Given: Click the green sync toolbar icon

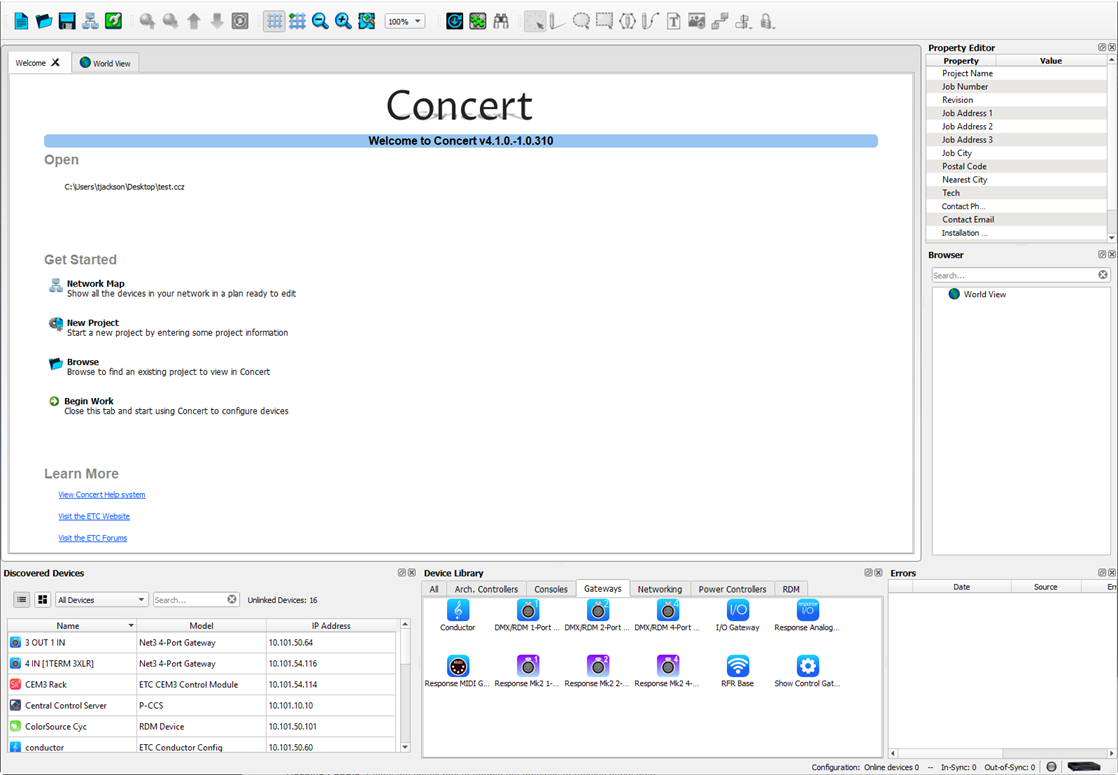Looking at the screenshot, I should (x=113, y=21).
